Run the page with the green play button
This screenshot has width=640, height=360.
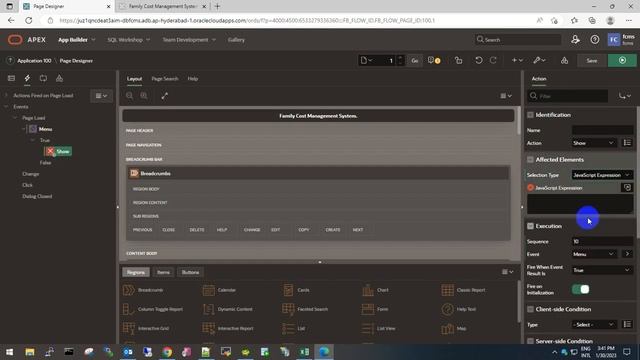[x=622, y=60]
